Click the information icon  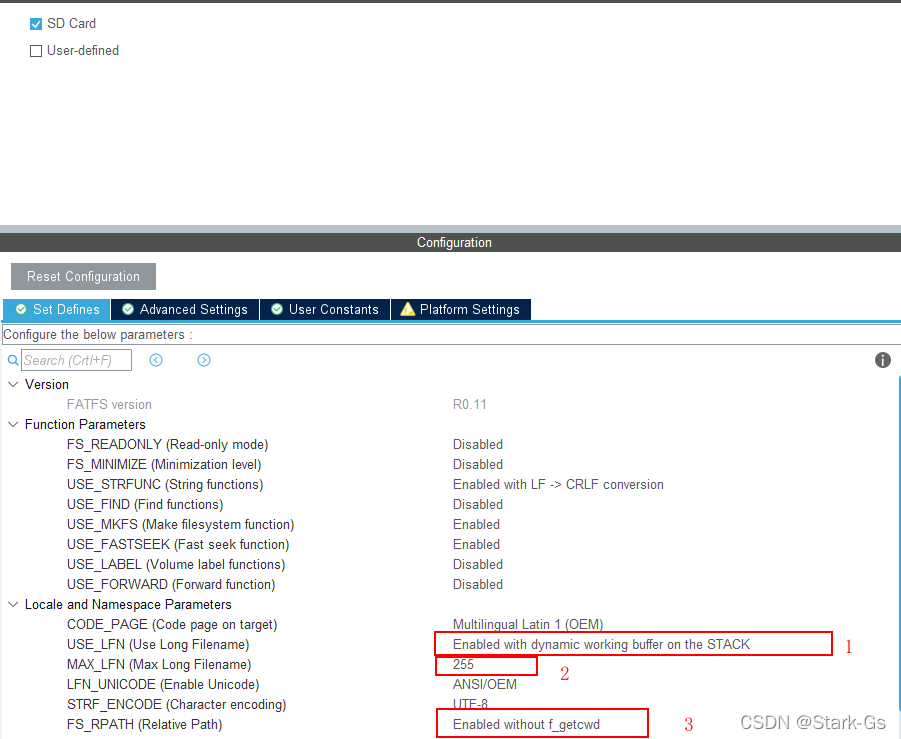point(883,360)
